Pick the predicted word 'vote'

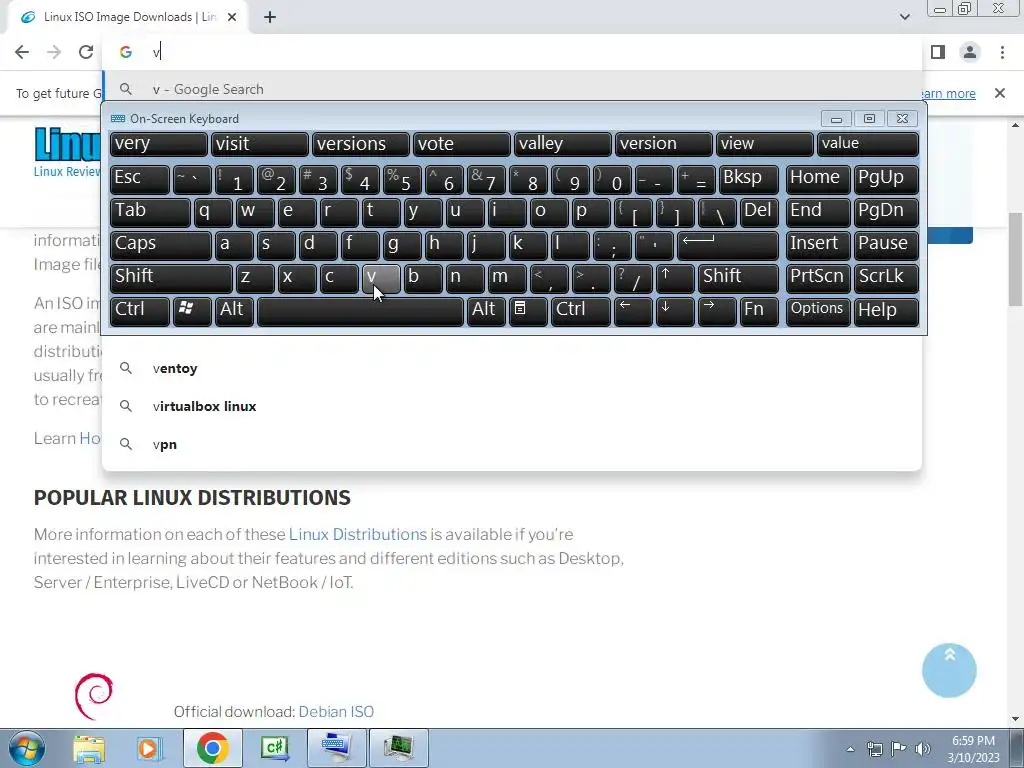pyautogui.click(x=462, y=144)
